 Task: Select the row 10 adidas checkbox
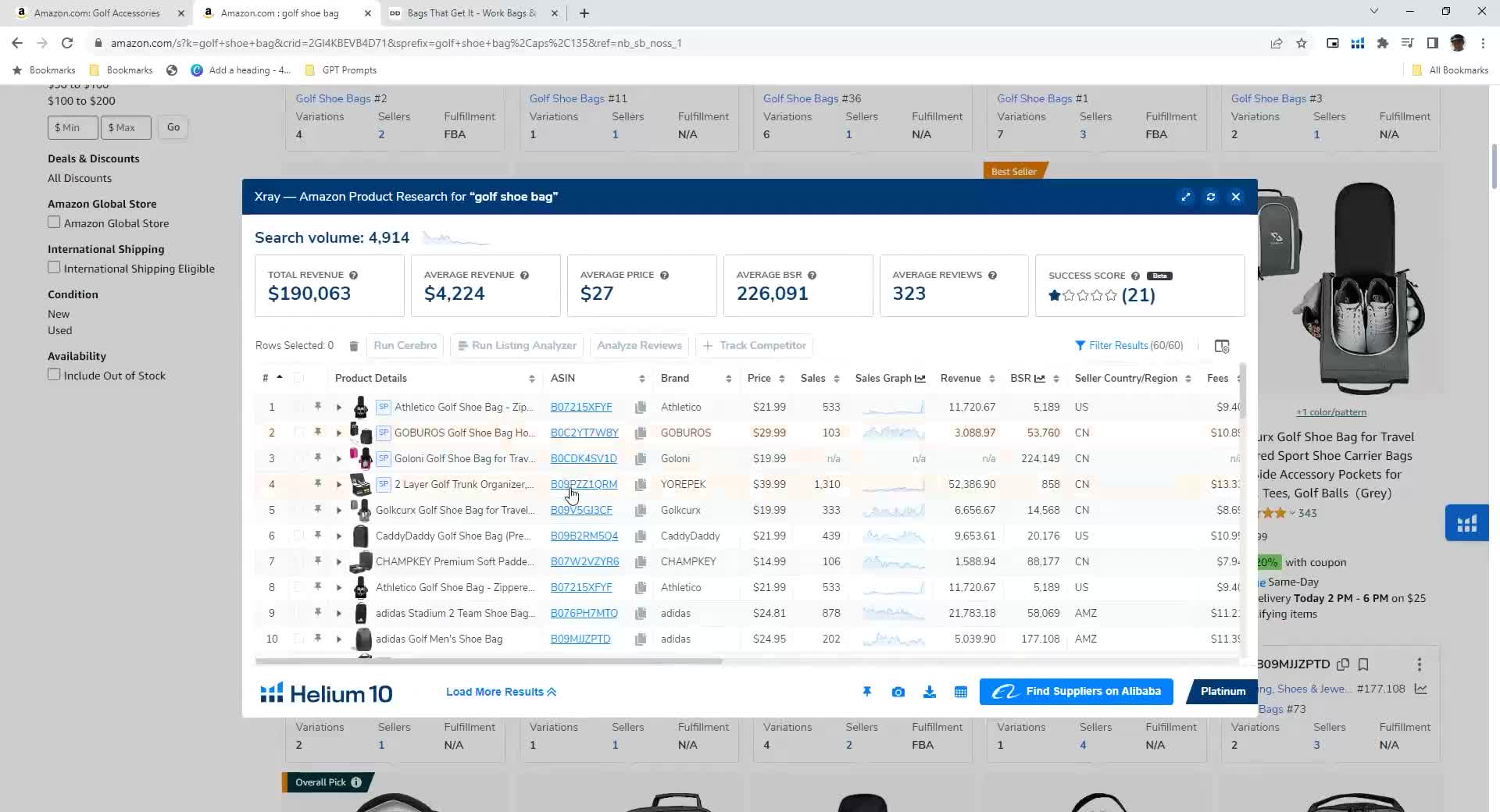click(x=298, y=639)
